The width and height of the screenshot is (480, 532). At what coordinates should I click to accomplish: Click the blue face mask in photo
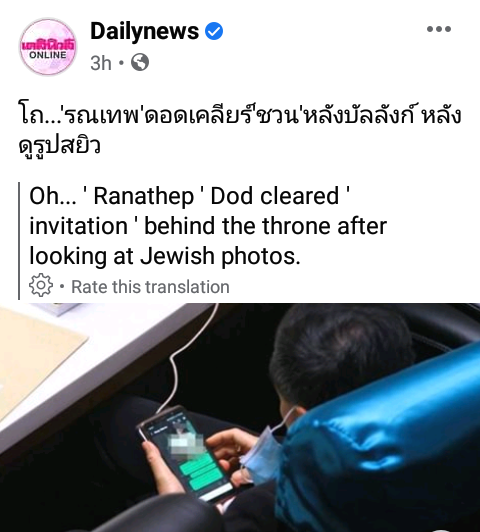pos(263,451)
